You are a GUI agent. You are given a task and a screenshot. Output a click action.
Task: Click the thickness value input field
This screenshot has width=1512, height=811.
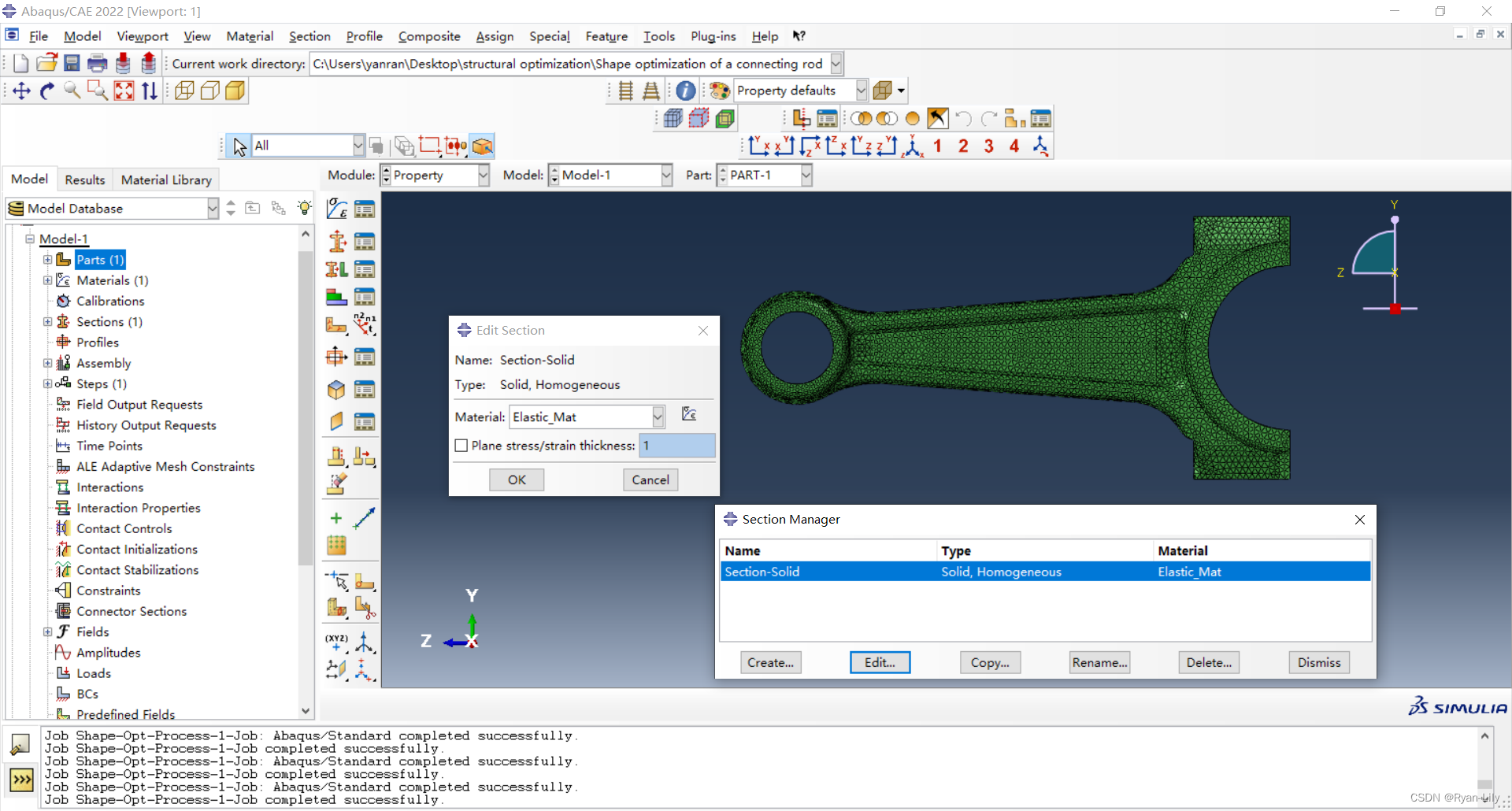click(677, 446)
